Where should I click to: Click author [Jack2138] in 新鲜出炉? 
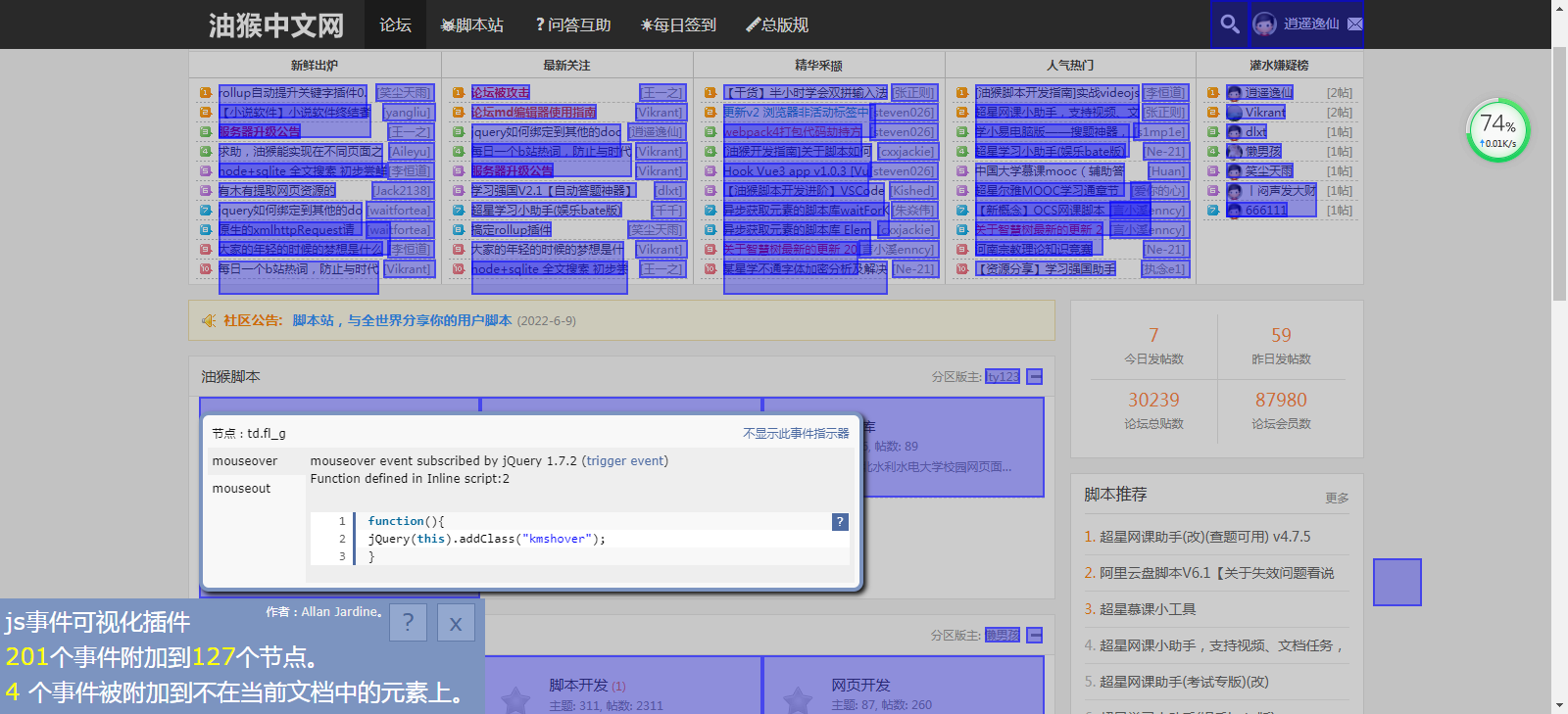(402, 190)
